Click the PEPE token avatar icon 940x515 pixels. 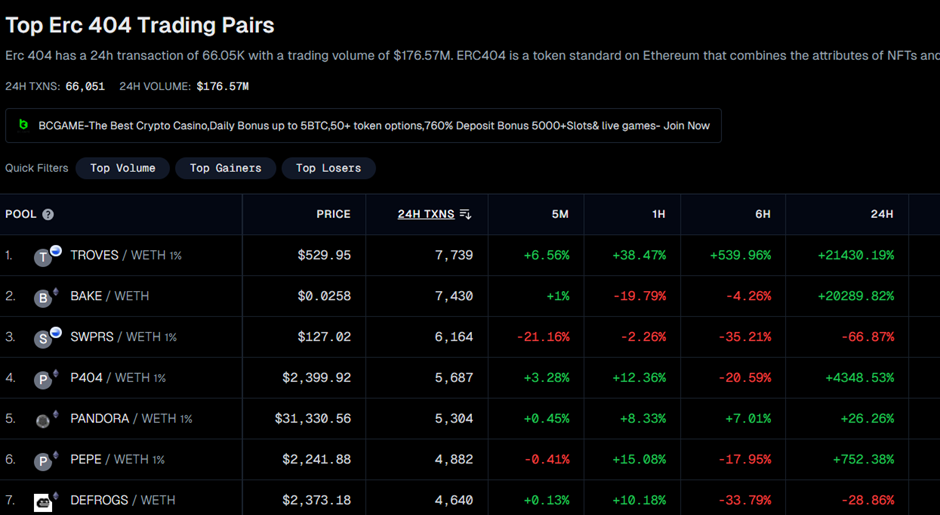click(x=43, y=462)
